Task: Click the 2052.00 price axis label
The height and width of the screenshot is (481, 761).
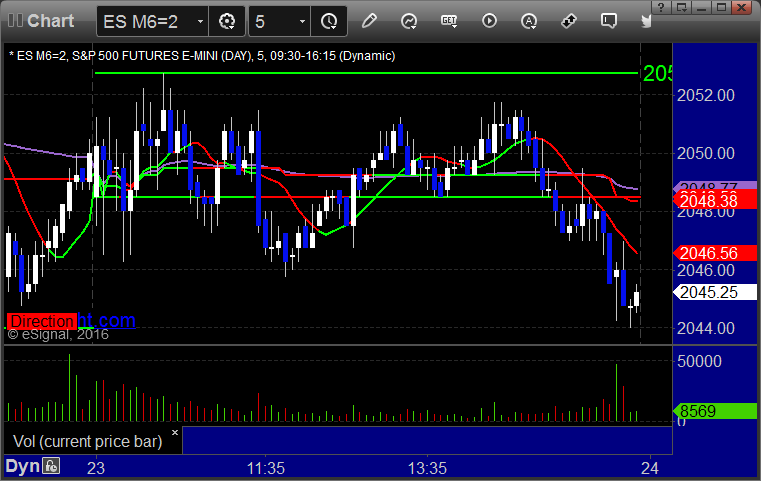Action: tap(706, 95)
